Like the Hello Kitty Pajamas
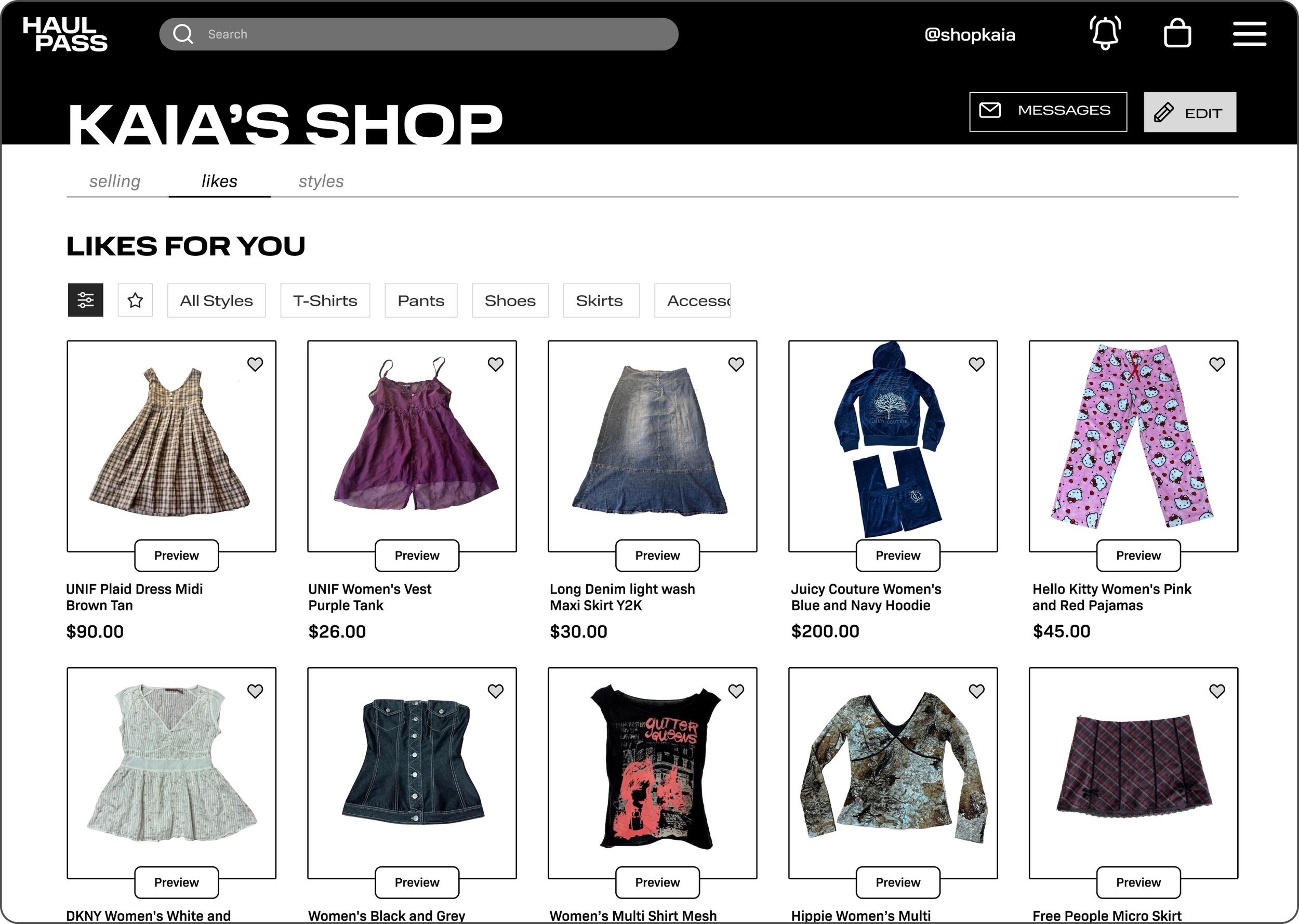 tap(1217, 364)
